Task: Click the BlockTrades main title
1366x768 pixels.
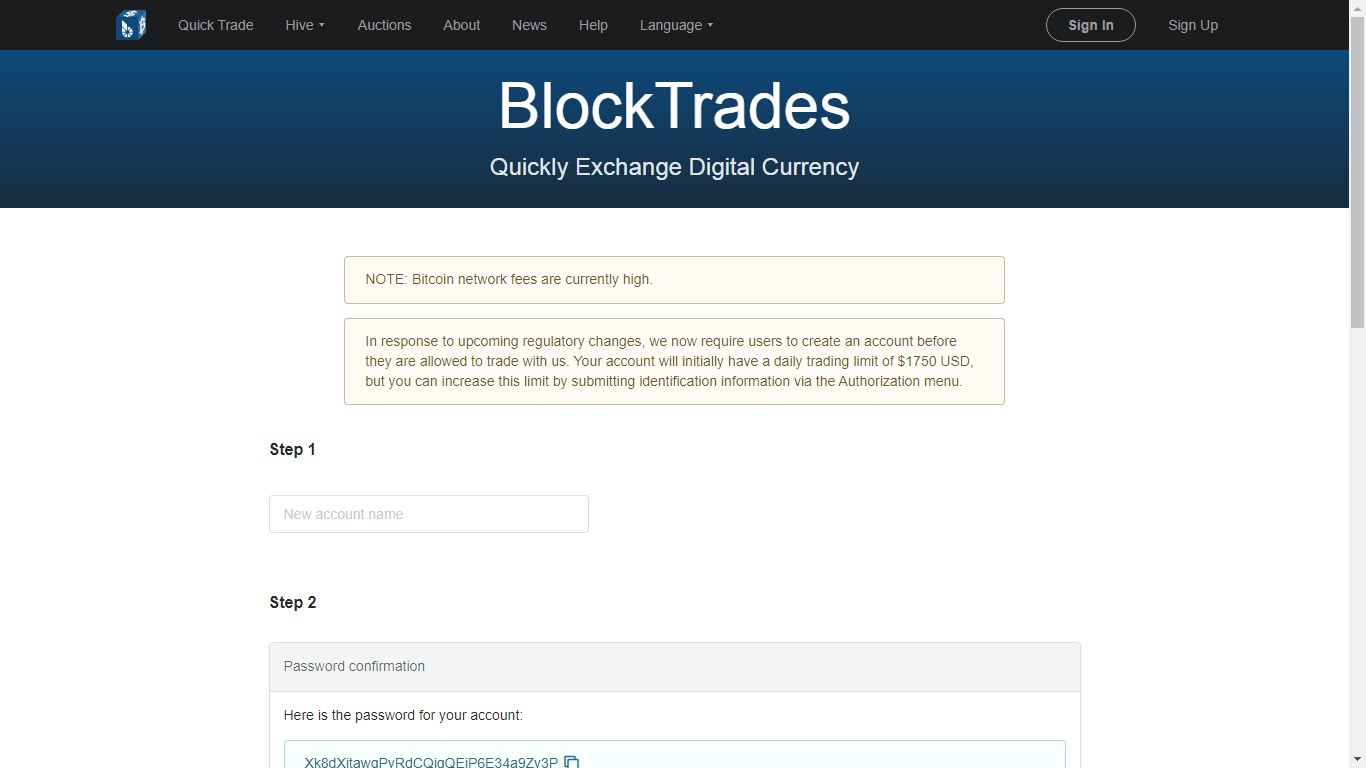Action: pos(674,106)
